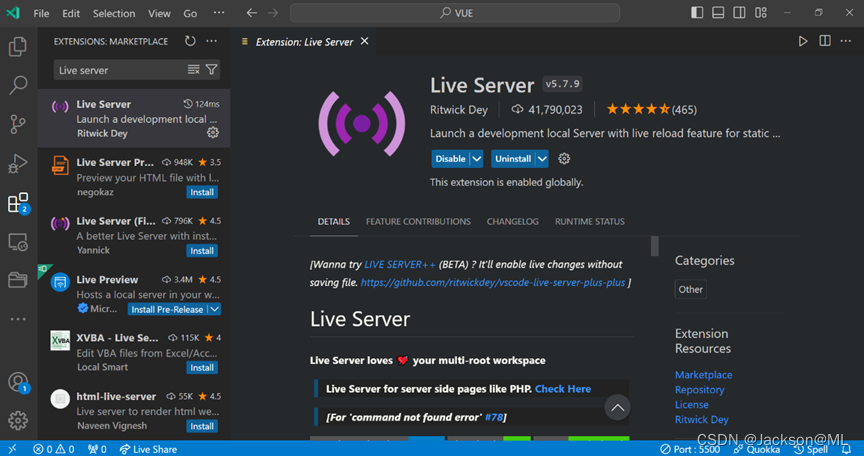Open the Search view in activity bar
Viewport: 864px width, 456px height.
(x=18, y=85)
